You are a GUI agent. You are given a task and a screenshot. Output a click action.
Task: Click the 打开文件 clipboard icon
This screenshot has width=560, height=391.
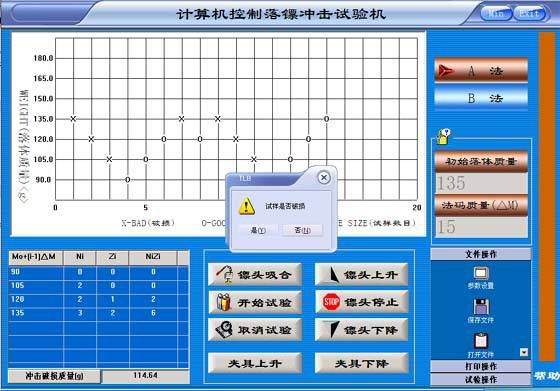tap(481, 341)
